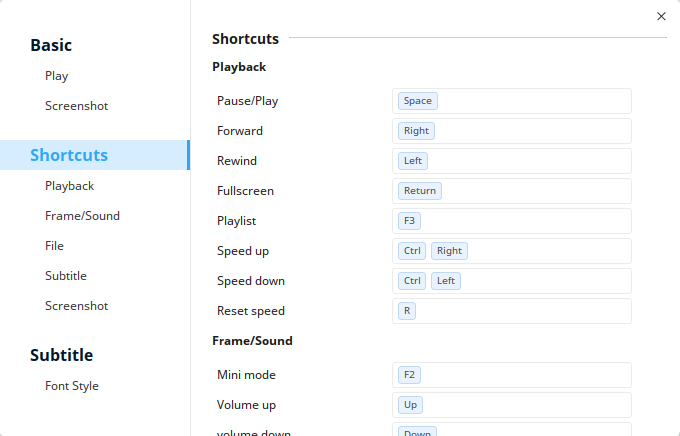This screenshot has width=680, height=436.
Task: Select Subtitle under Shortcuts
Action: (66, 276)
